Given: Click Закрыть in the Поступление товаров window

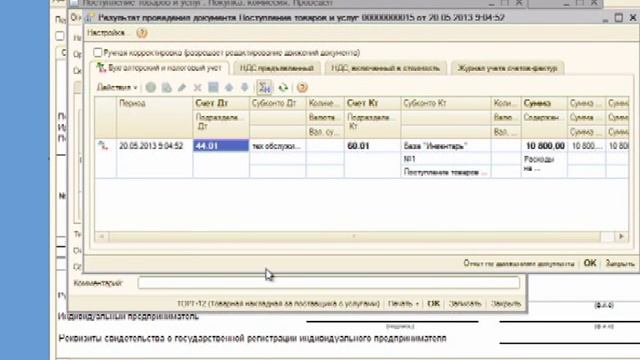Looking at the screenshot, I should 506,304.
